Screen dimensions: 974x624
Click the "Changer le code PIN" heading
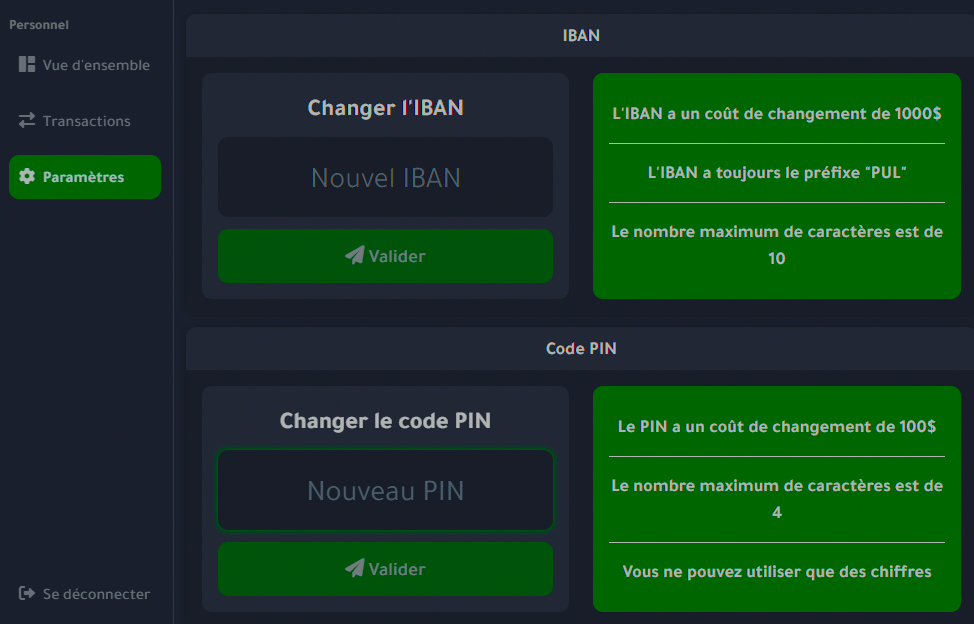click(x=385, y=421)
